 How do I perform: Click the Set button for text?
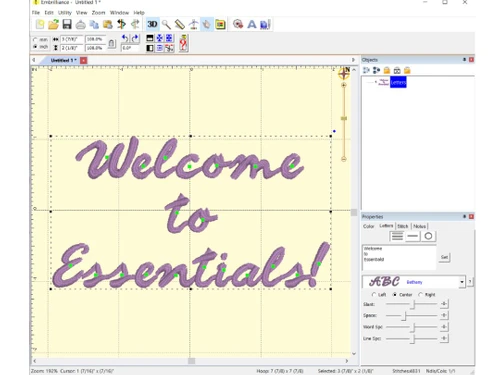[444, 257]
